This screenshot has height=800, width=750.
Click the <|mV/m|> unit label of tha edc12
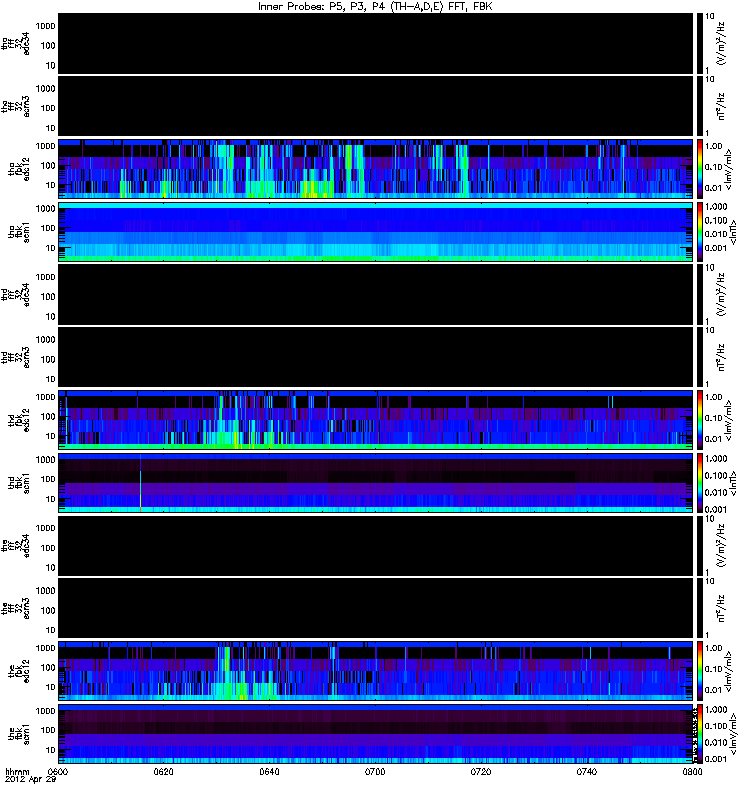728,169
